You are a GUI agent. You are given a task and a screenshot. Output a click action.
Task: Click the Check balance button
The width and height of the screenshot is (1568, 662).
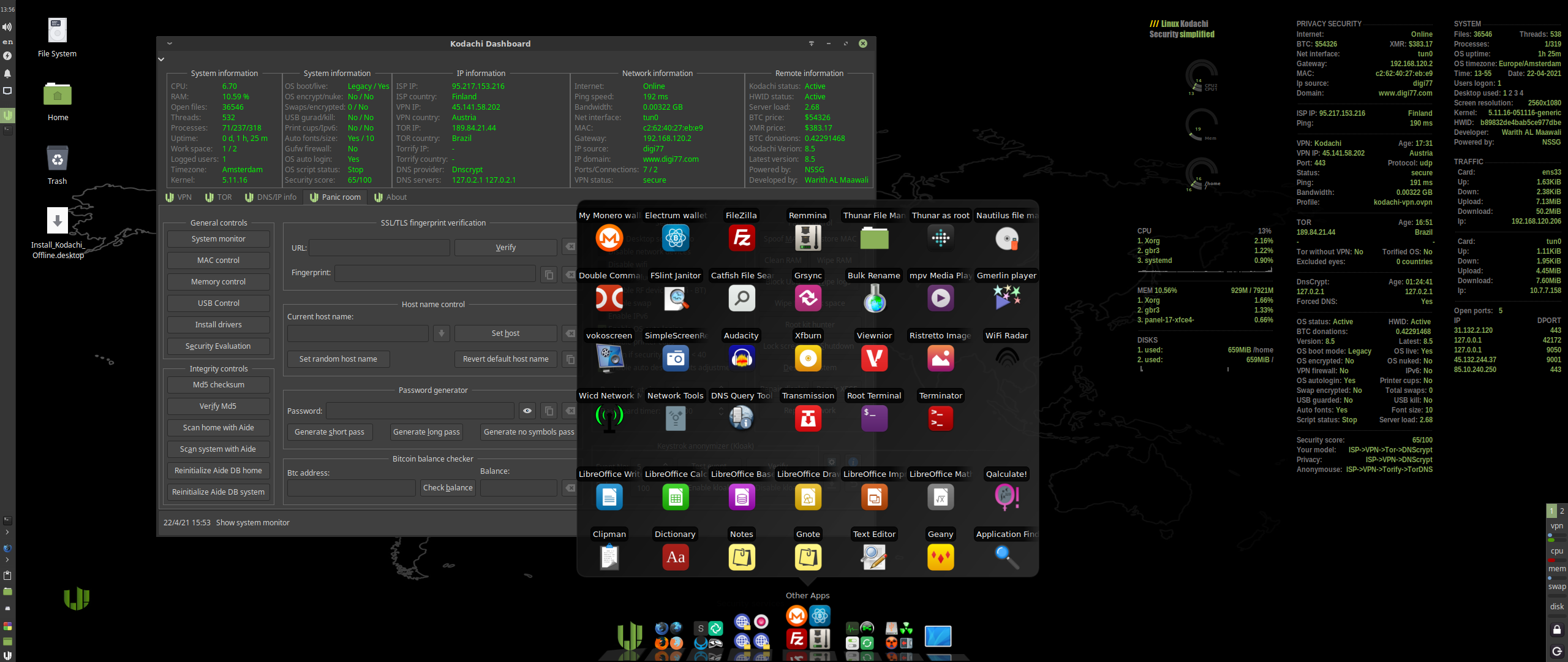point(448,488)
